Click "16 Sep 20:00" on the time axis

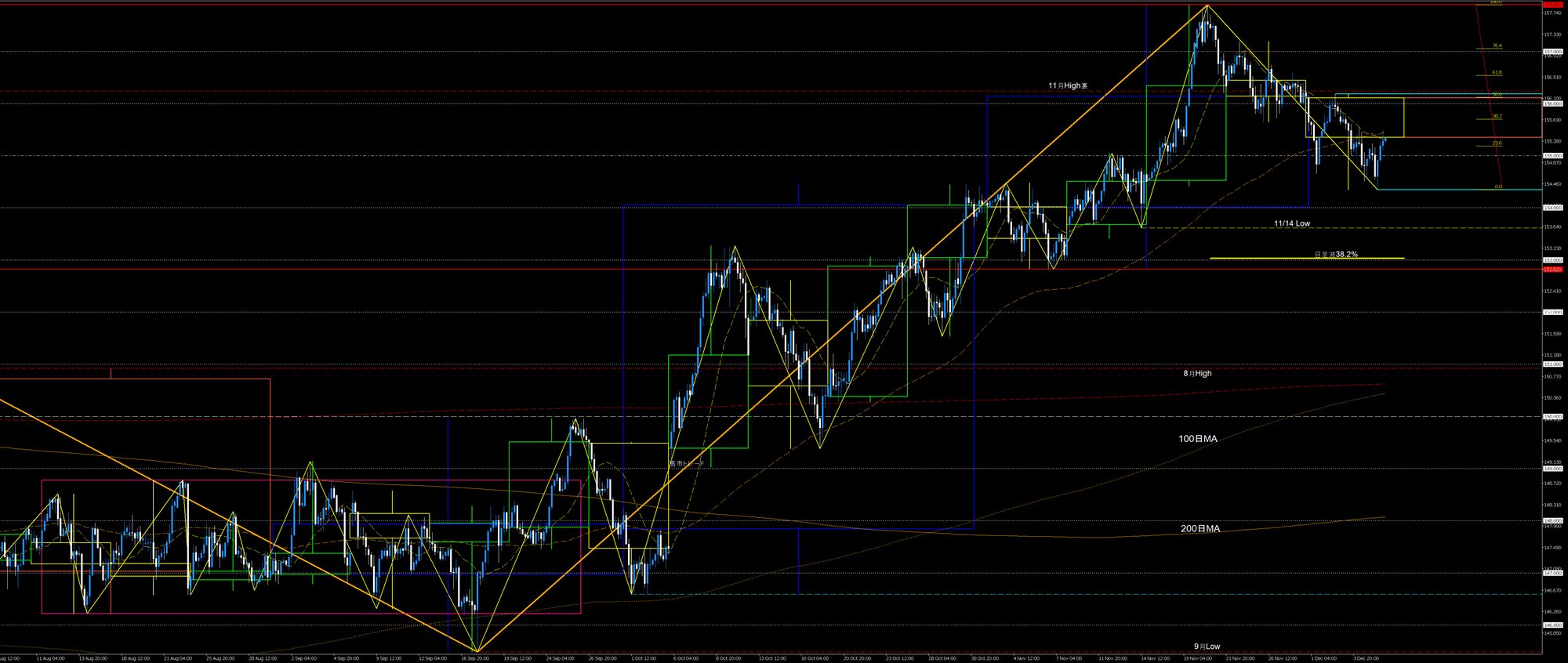(x=475, y=658)
